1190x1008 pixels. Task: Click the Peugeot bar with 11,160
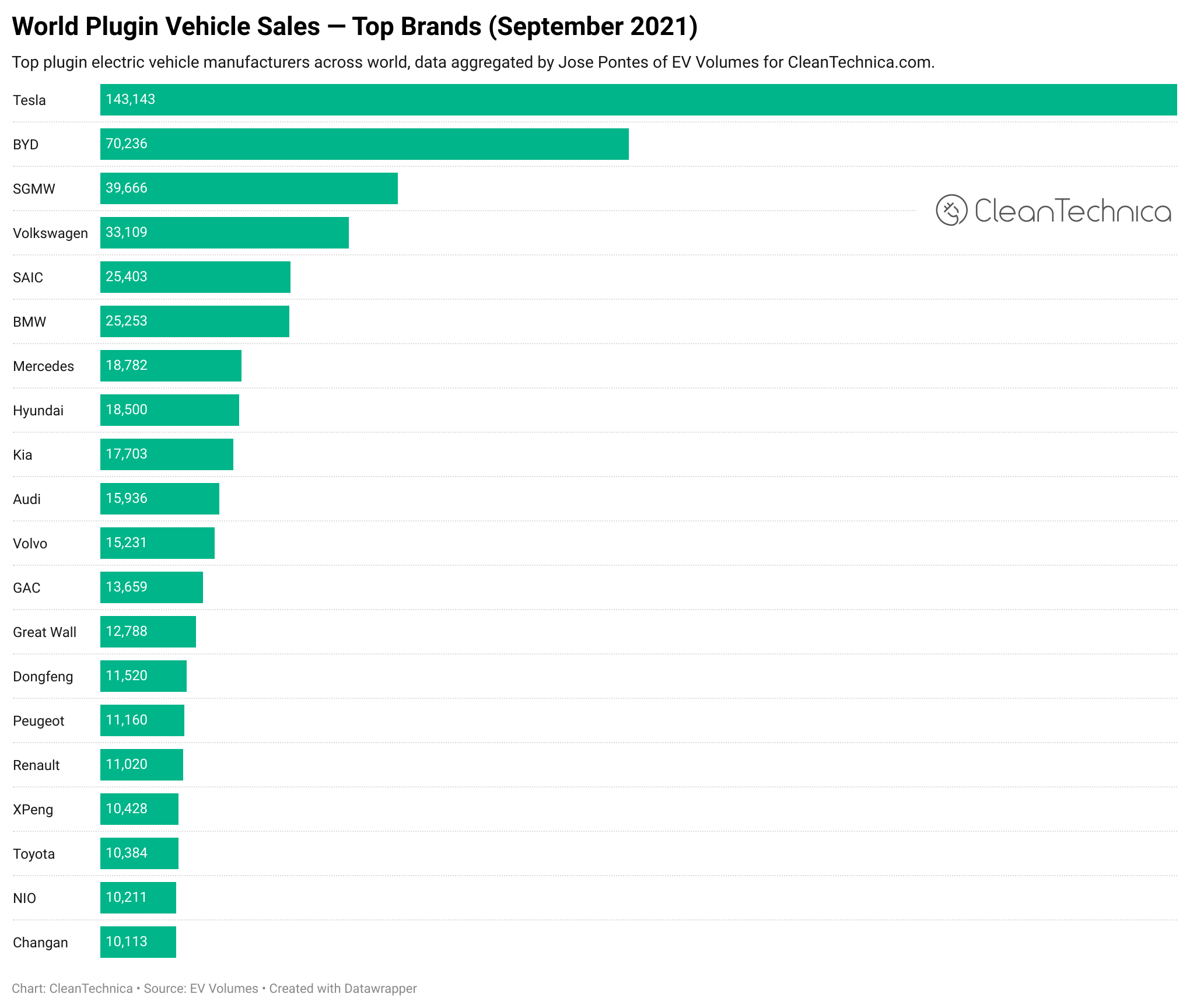(142, 720)
